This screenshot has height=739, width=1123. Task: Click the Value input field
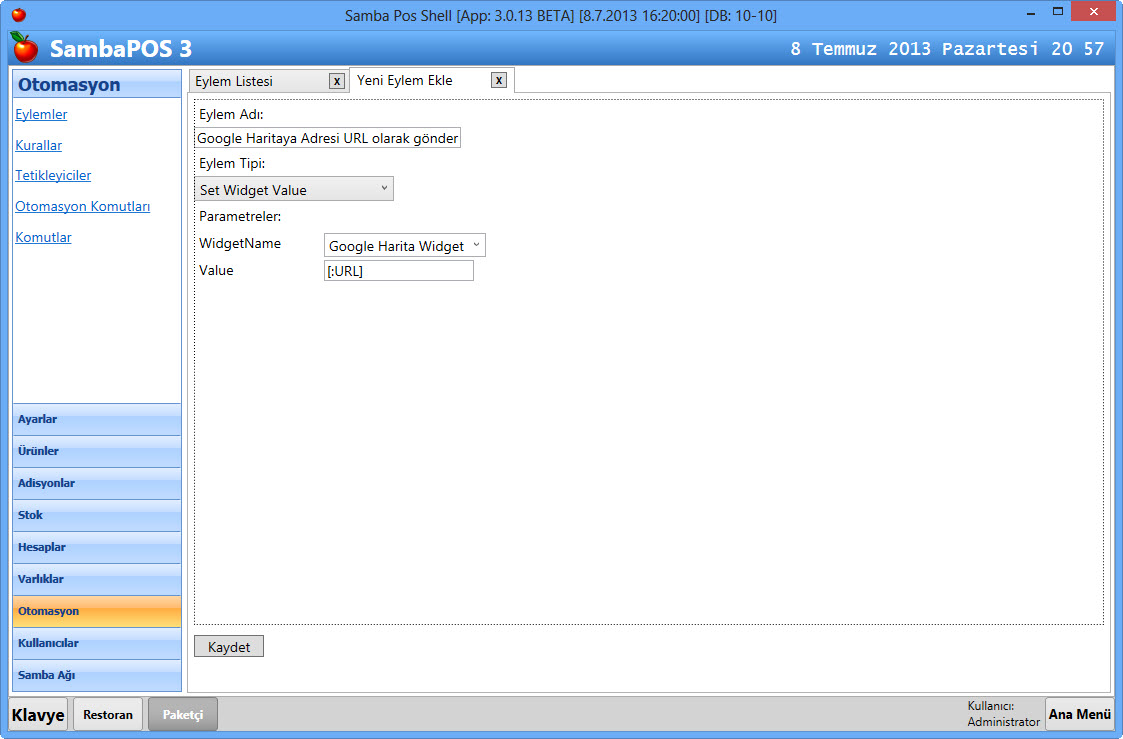coord(398,270)
